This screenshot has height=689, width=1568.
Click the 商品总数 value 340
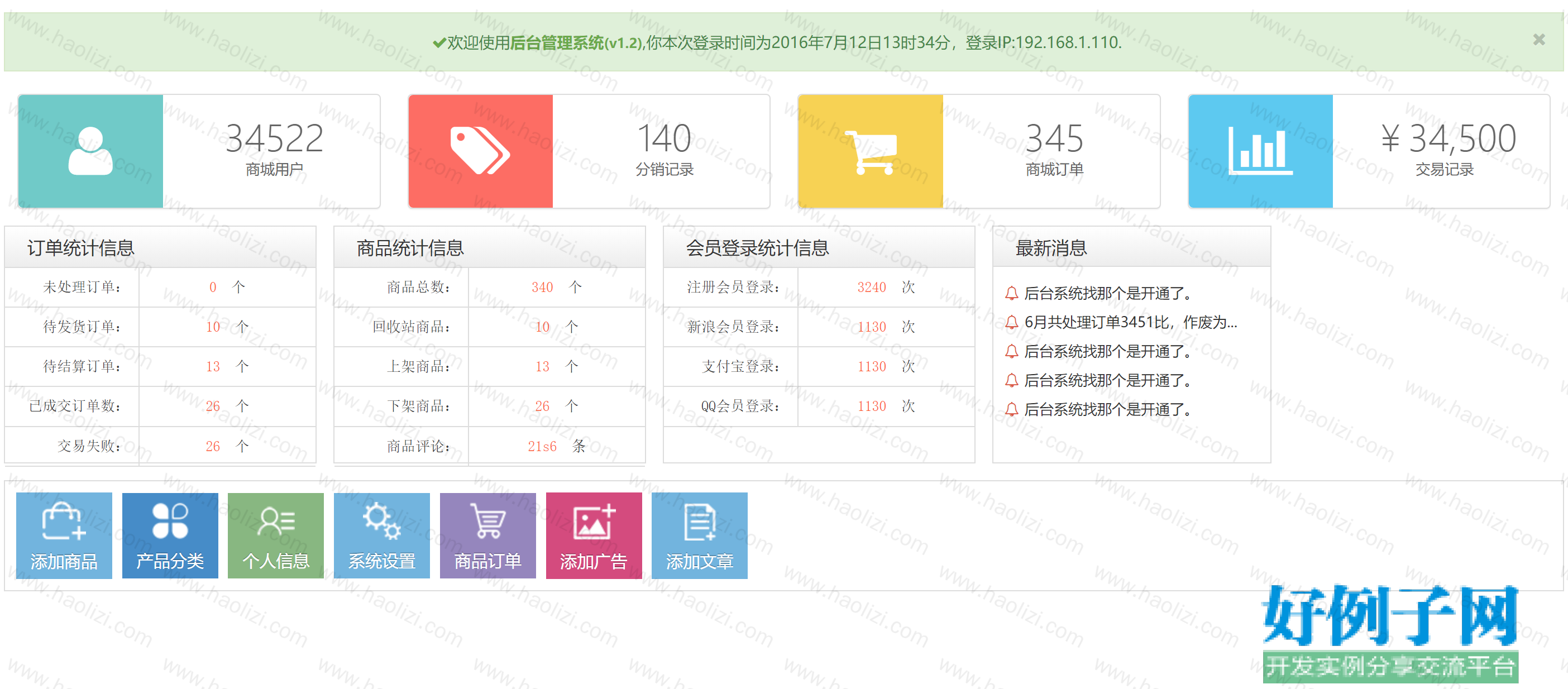pos(542,288)
